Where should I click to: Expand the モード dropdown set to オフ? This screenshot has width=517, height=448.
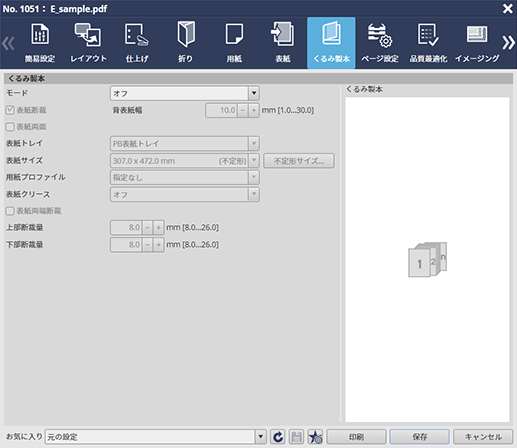click(x=185, y=93)
